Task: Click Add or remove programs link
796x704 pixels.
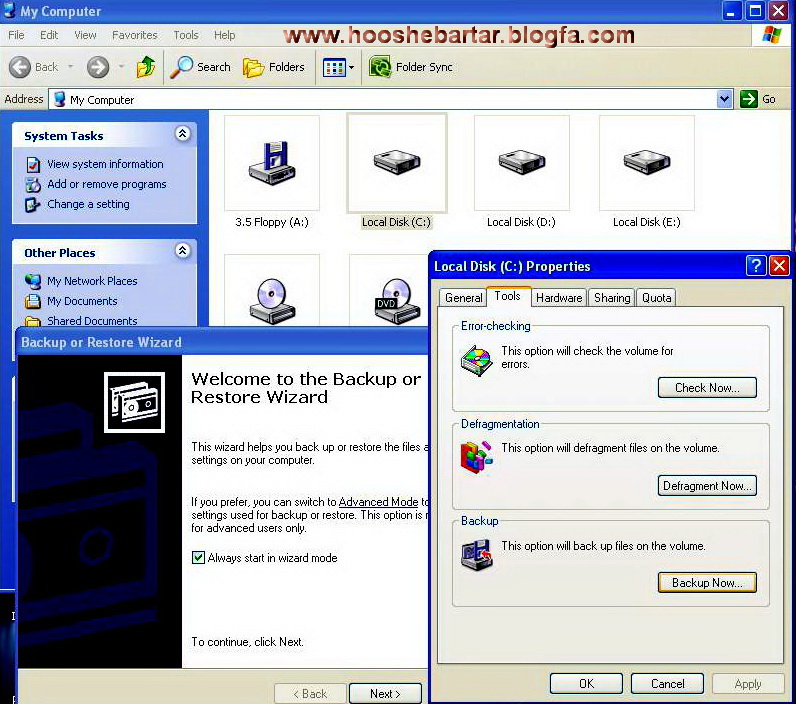Action: tap(106, 184)
